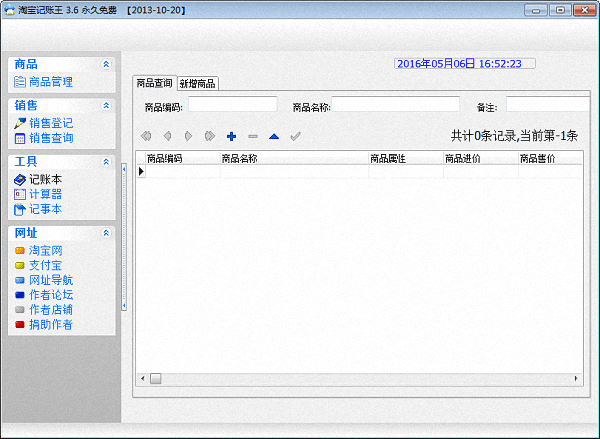Switch to the 新增商品 tab
600x439 pixels.
point(198,83)
